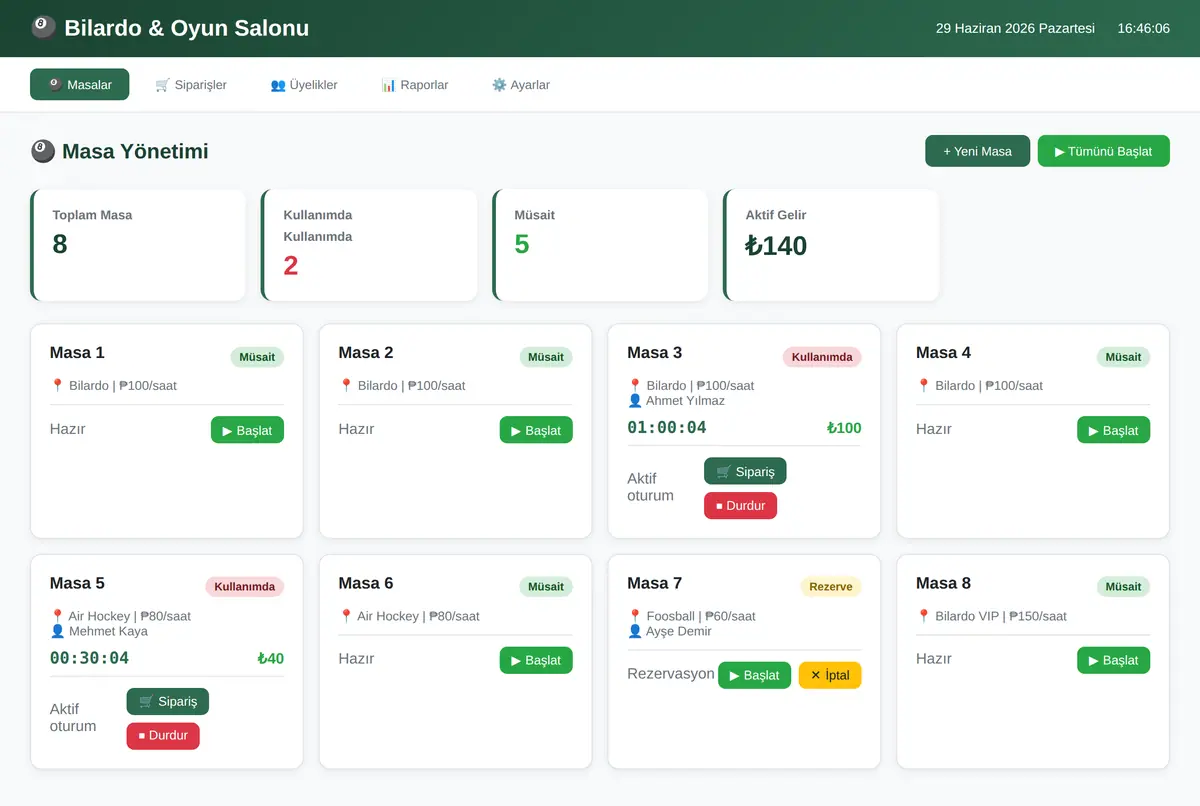Click the Masa 6 title
The width and height of the screenshot is (1200, 806).
point(366,583)
